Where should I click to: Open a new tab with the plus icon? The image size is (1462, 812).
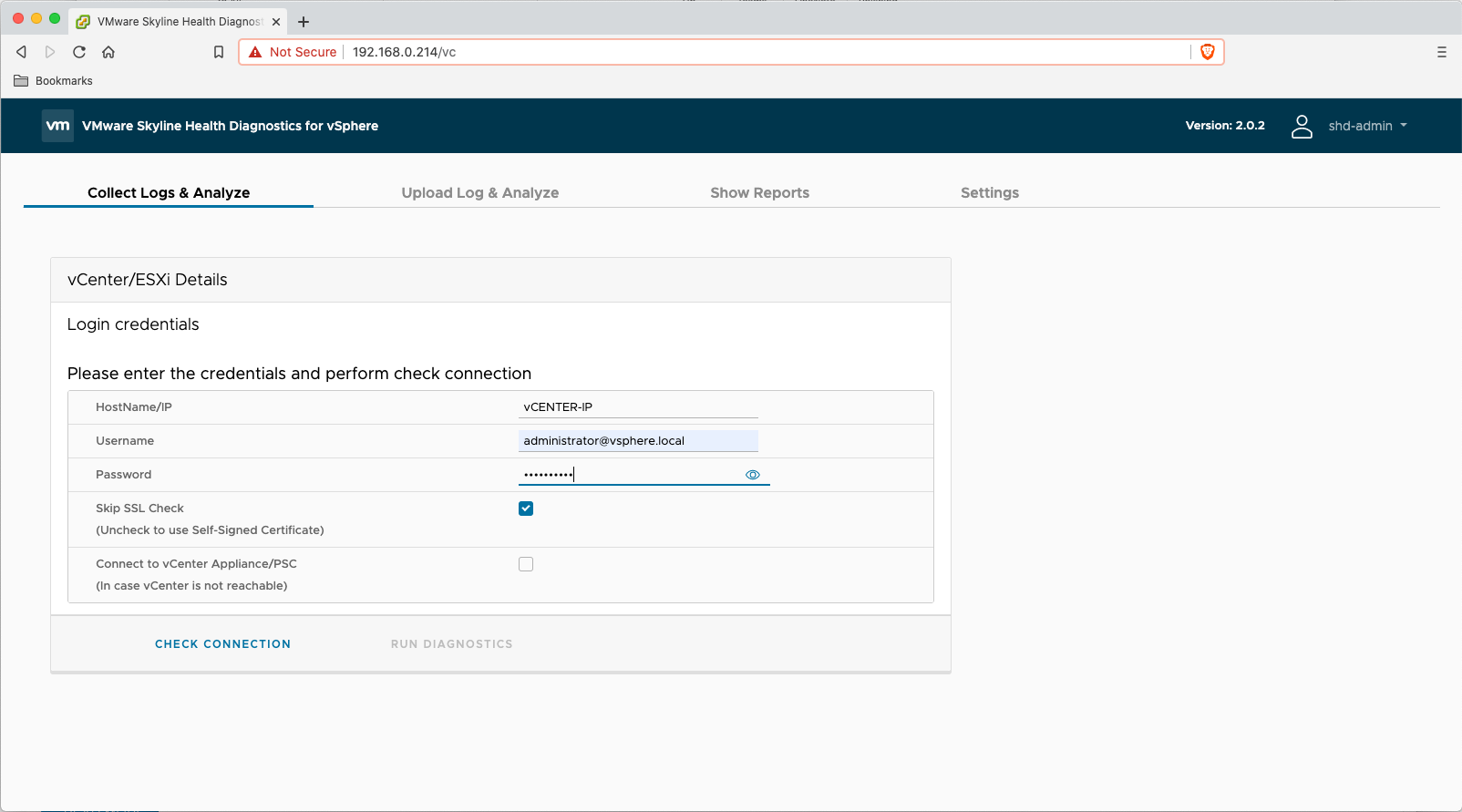[x=304, y=22]
